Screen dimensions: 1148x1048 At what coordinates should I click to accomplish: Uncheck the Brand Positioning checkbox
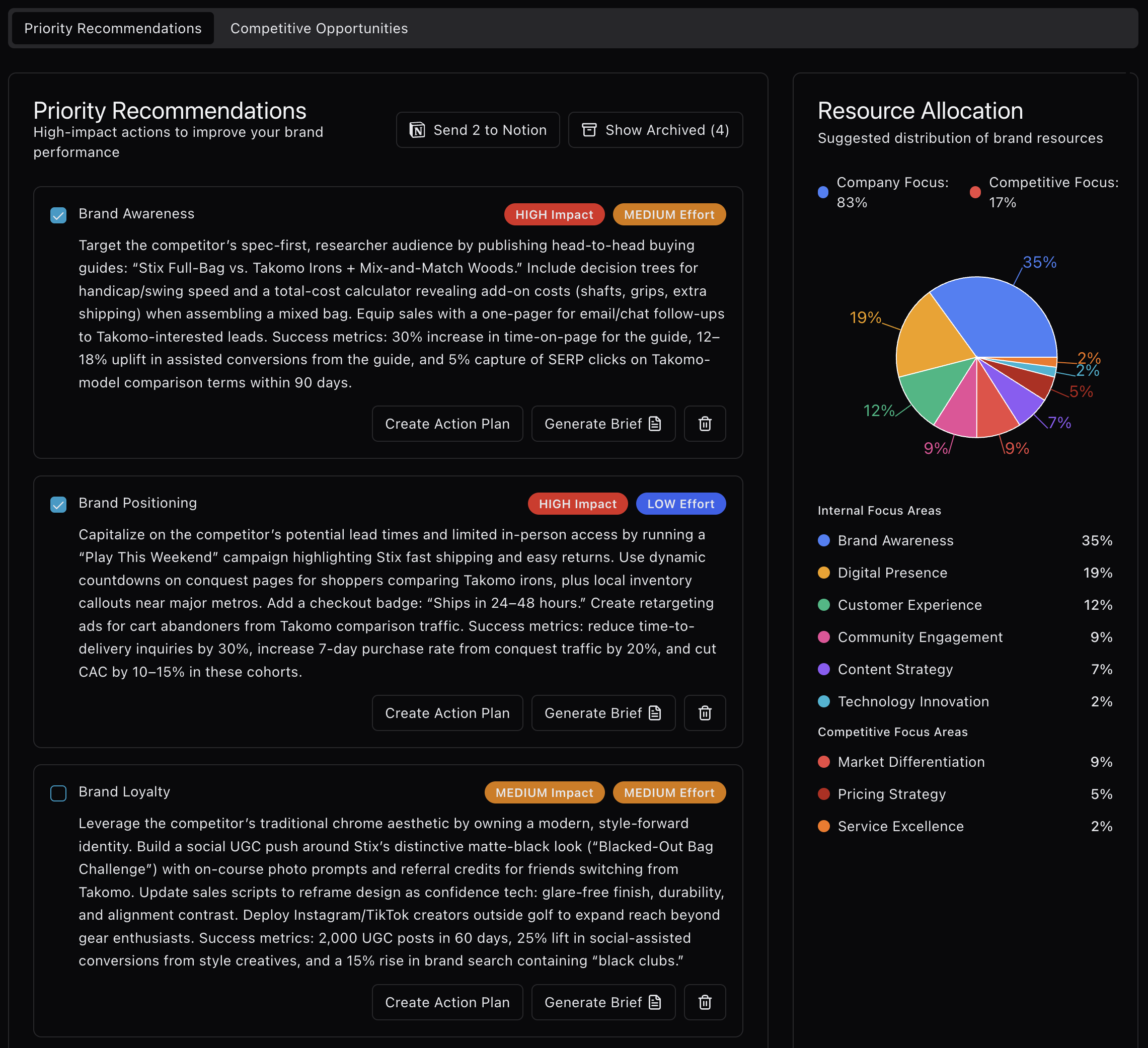58,504
